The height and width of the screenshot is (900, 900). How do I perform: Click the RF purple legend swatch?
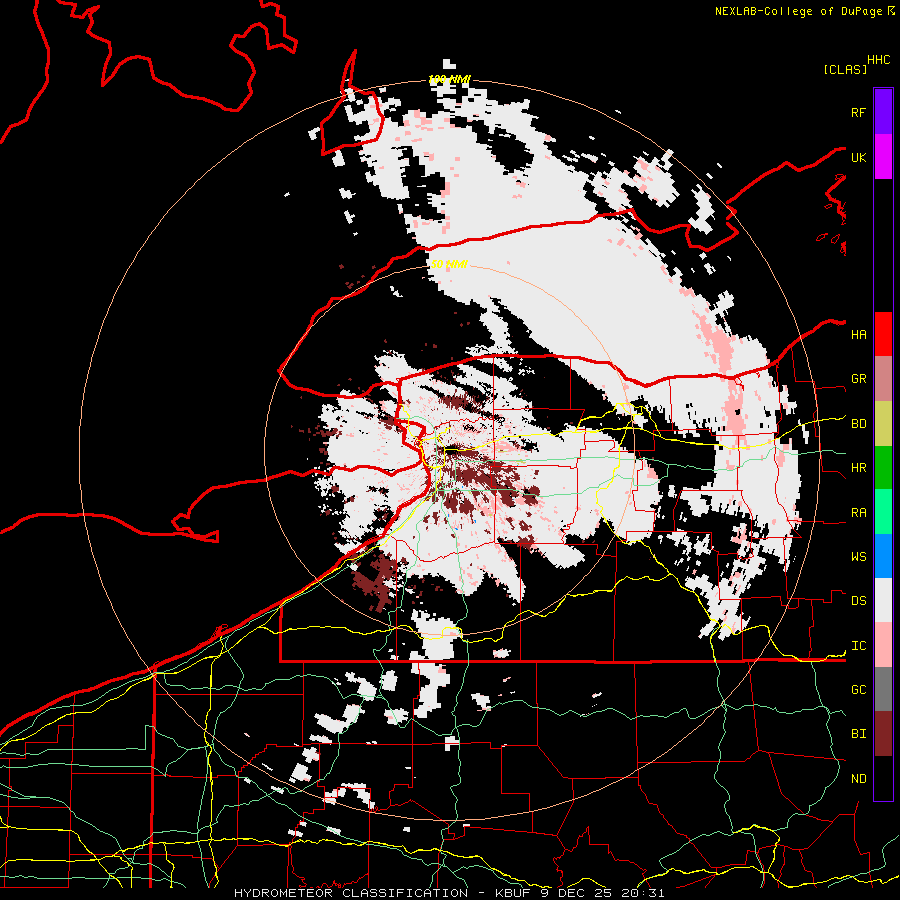pos(883,112)
